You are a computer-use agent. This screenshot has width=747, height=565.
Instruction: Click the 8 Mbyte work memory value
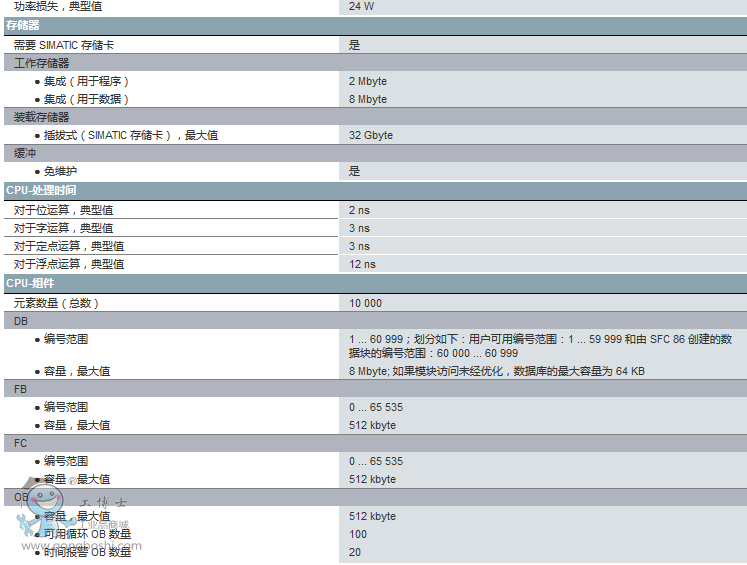tap(368, 99)
